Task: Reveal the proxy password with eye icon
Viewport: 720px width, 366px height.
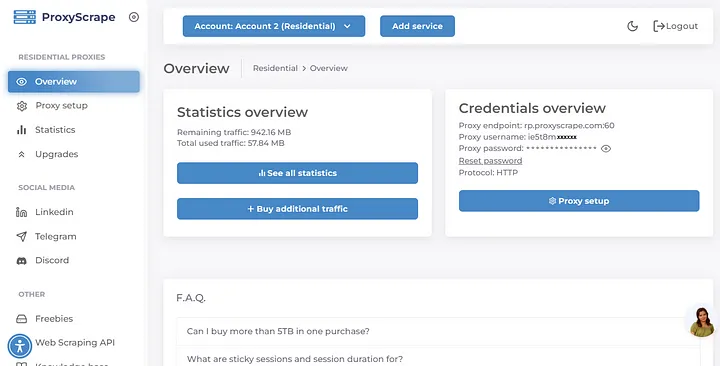Action: pyautogui.click(x=606, y=148)
